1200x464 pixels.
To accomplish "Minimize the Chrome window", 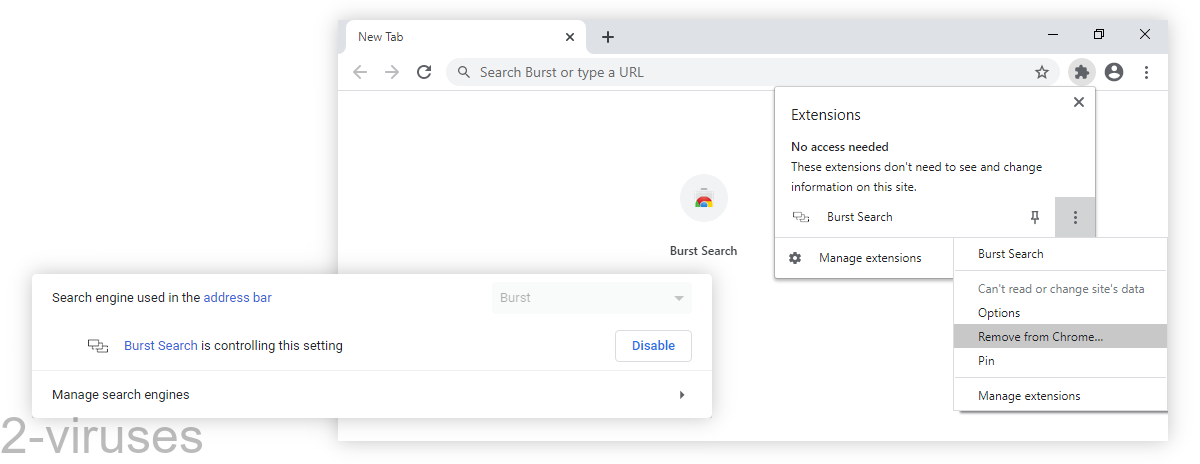I will pos(1053,35).
